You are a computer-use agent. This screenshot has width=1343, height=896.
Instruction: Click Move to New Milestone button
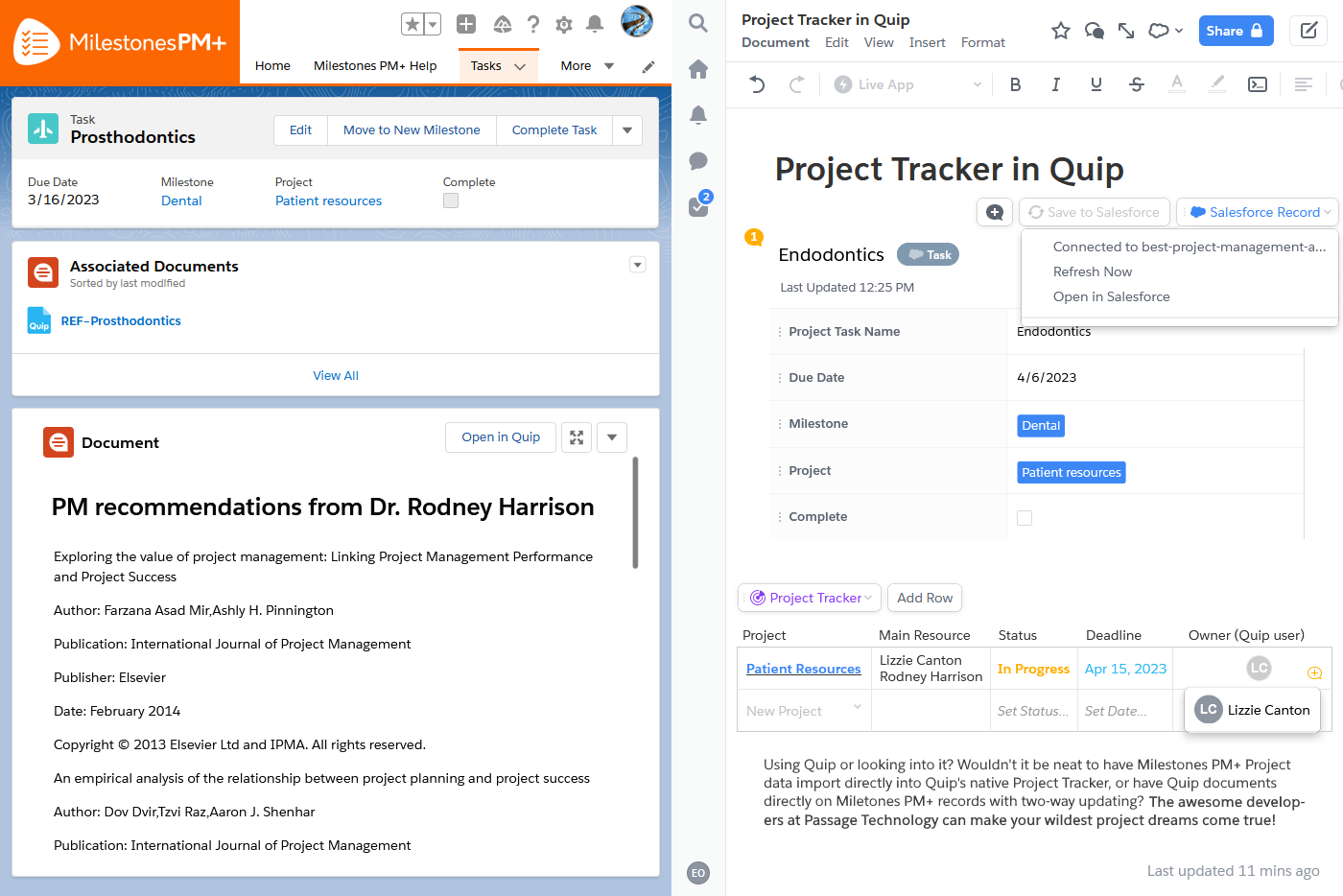(412, 130)
